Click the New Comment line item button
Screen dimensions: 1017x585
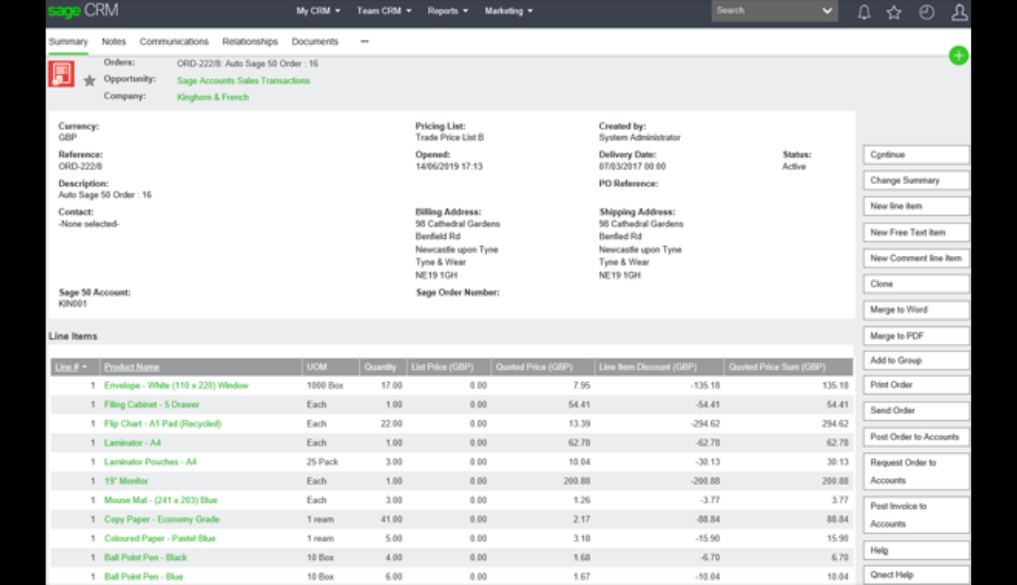click(x=916, y=258)
